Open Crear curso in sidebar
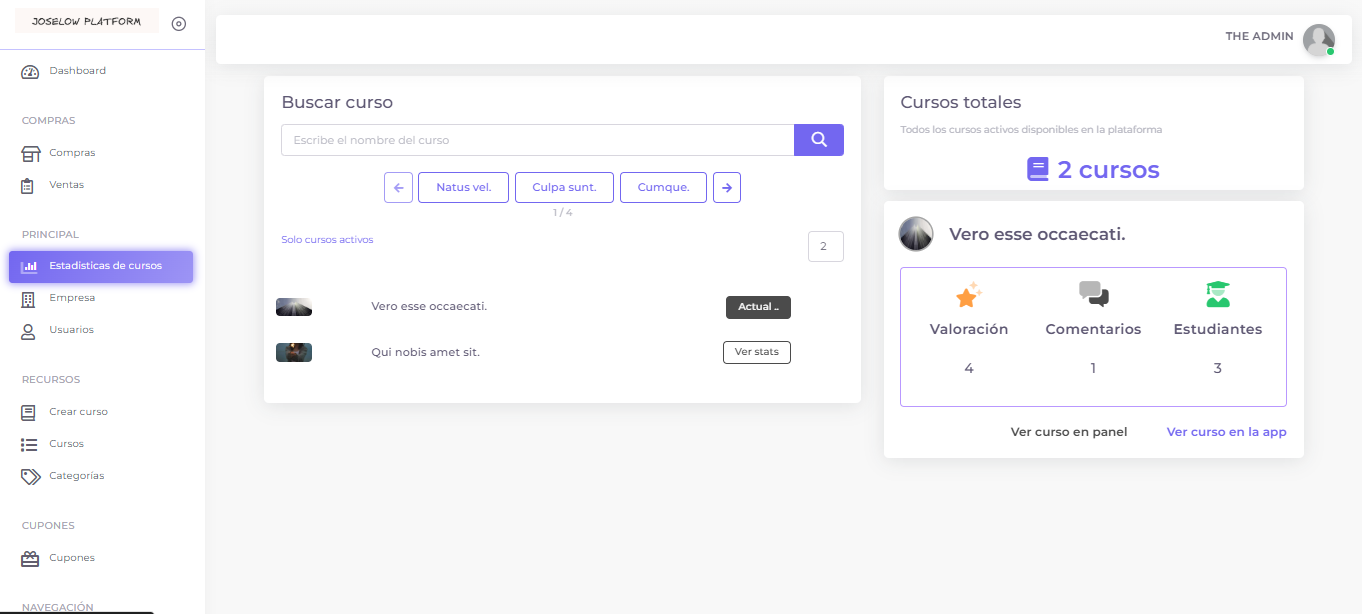 (78, 412)
